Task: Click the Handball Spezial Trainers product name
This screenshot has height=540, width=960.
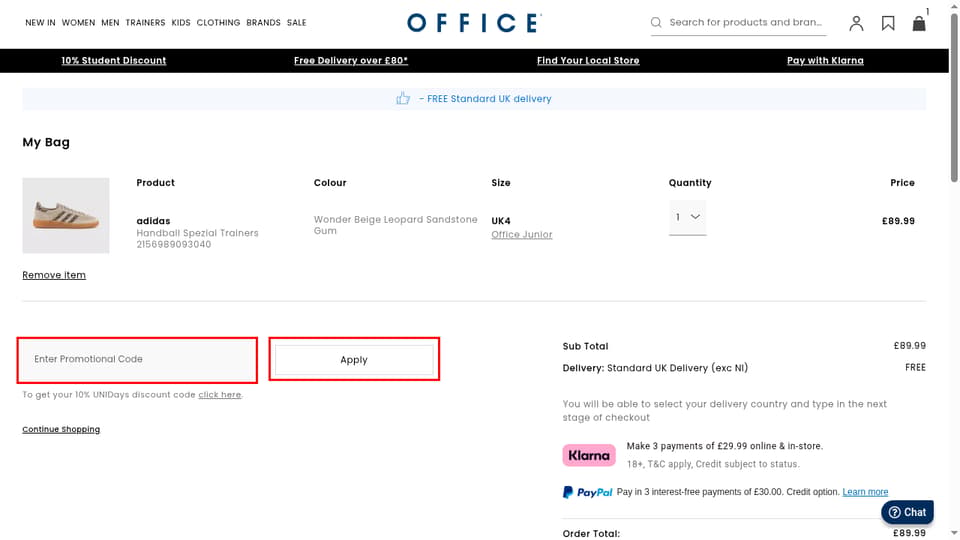Action: click(x=197, y=233)
